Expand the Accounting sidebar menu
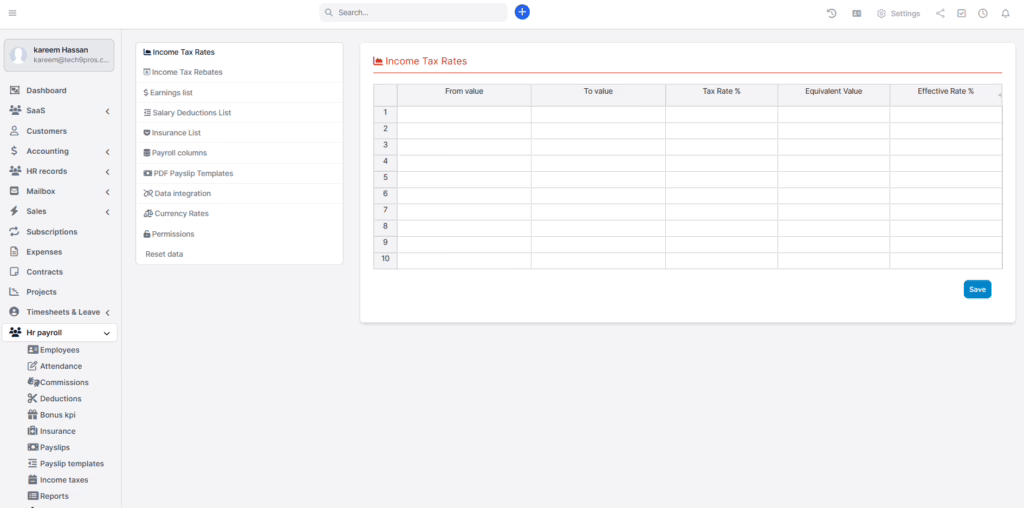The image size is (1024, 508). [x=60, y=151]
